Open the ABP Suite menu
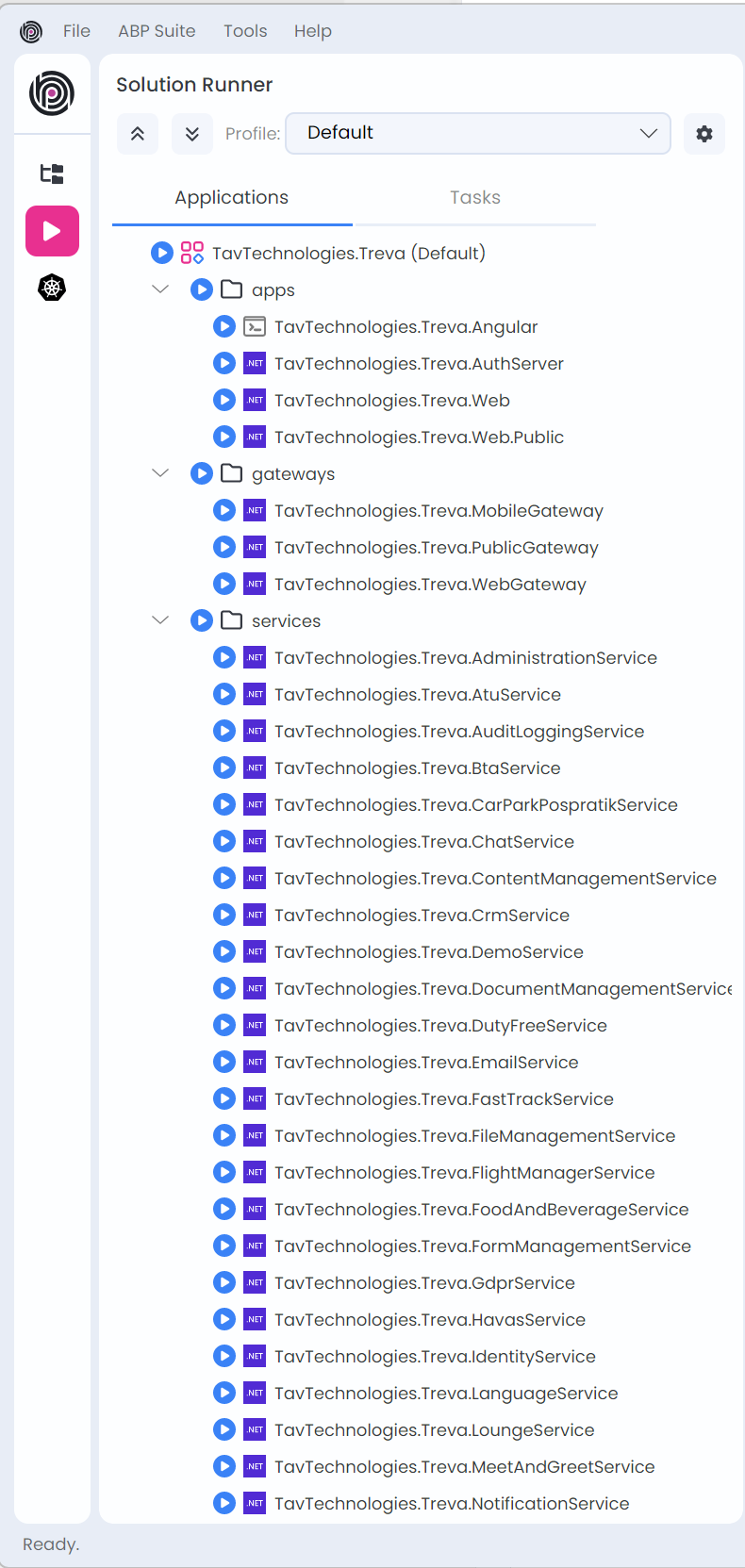Image resolution: width=745 pixels, height=1568 pixels. pos(157,31)
